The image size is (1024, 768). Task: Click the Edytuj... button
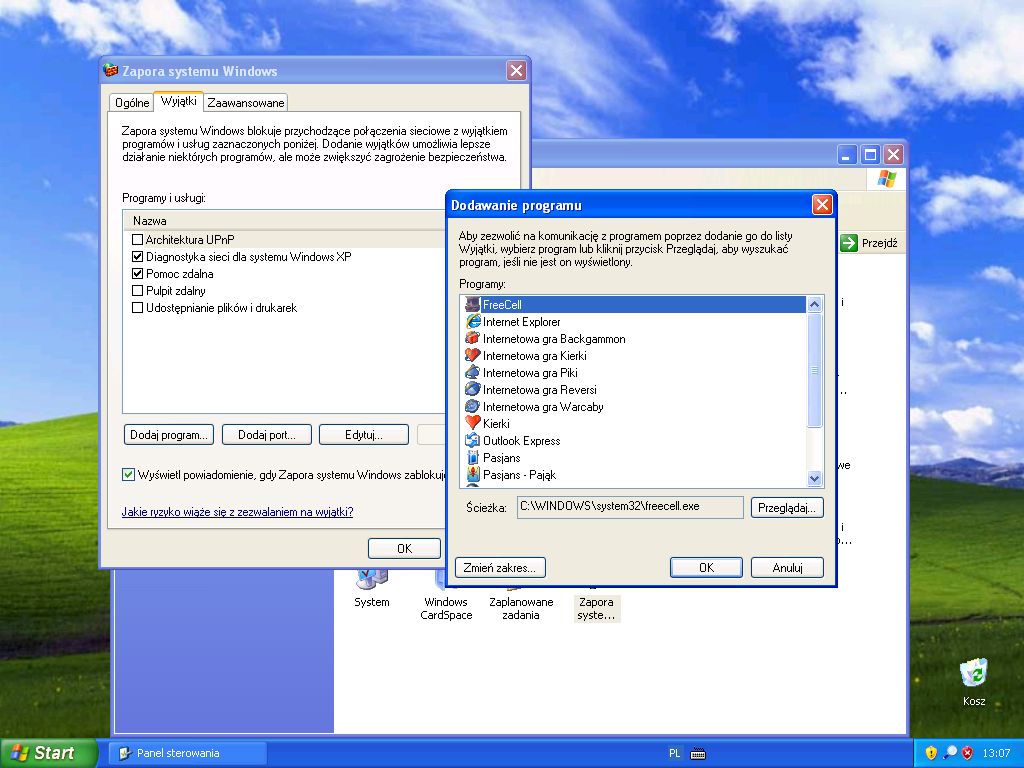point(364,434)
